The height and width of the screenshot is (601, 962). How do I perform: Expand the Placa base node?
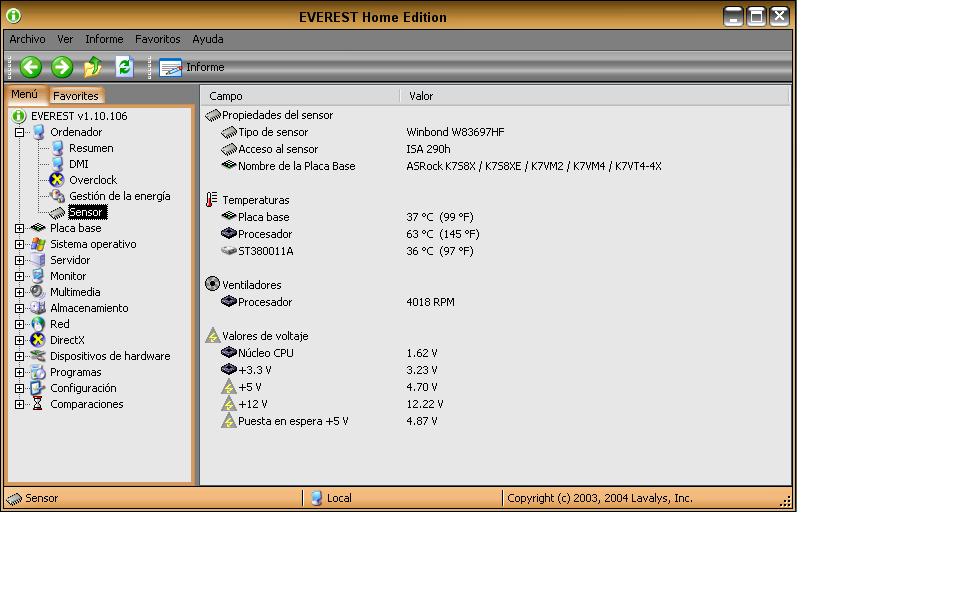tap(20, 228)
